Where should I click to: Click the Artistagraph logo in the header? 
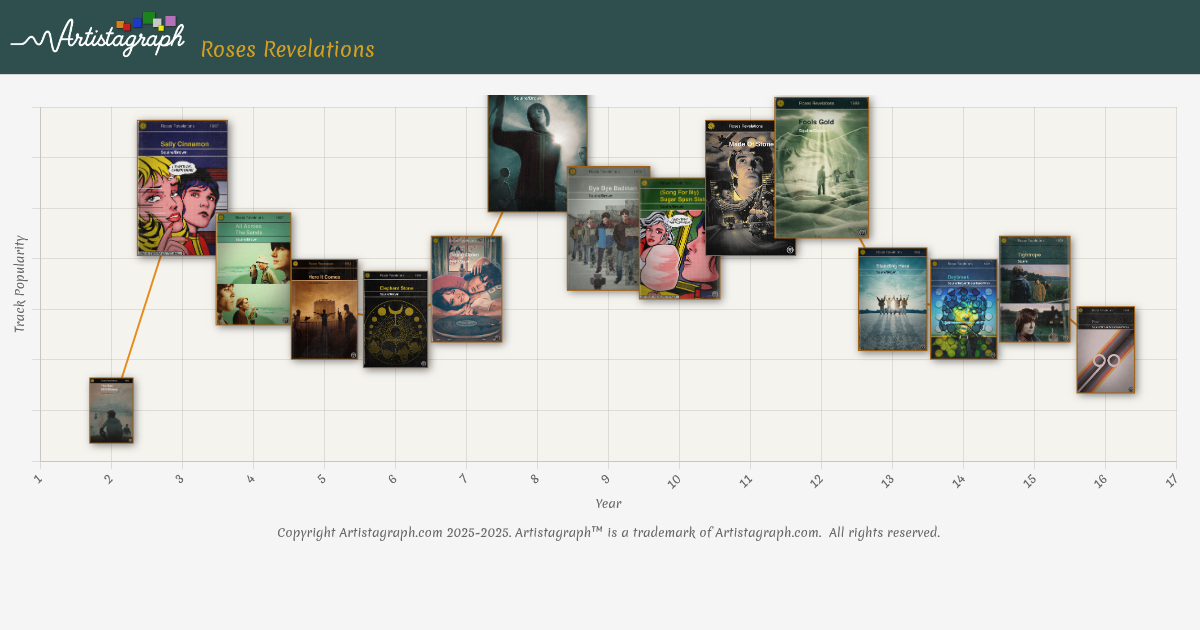tap(97, 36)
